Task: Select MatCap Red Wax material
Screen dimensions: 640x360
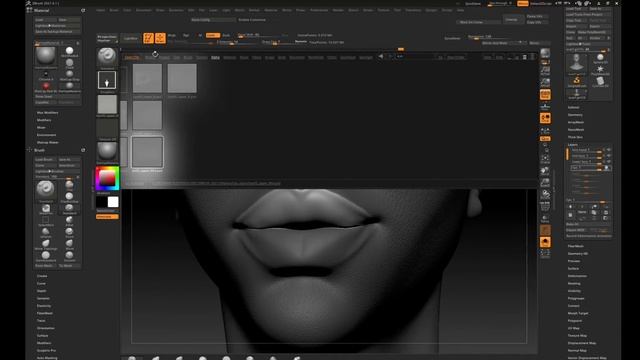Action: pyautogui.click(x=46, y=86)
